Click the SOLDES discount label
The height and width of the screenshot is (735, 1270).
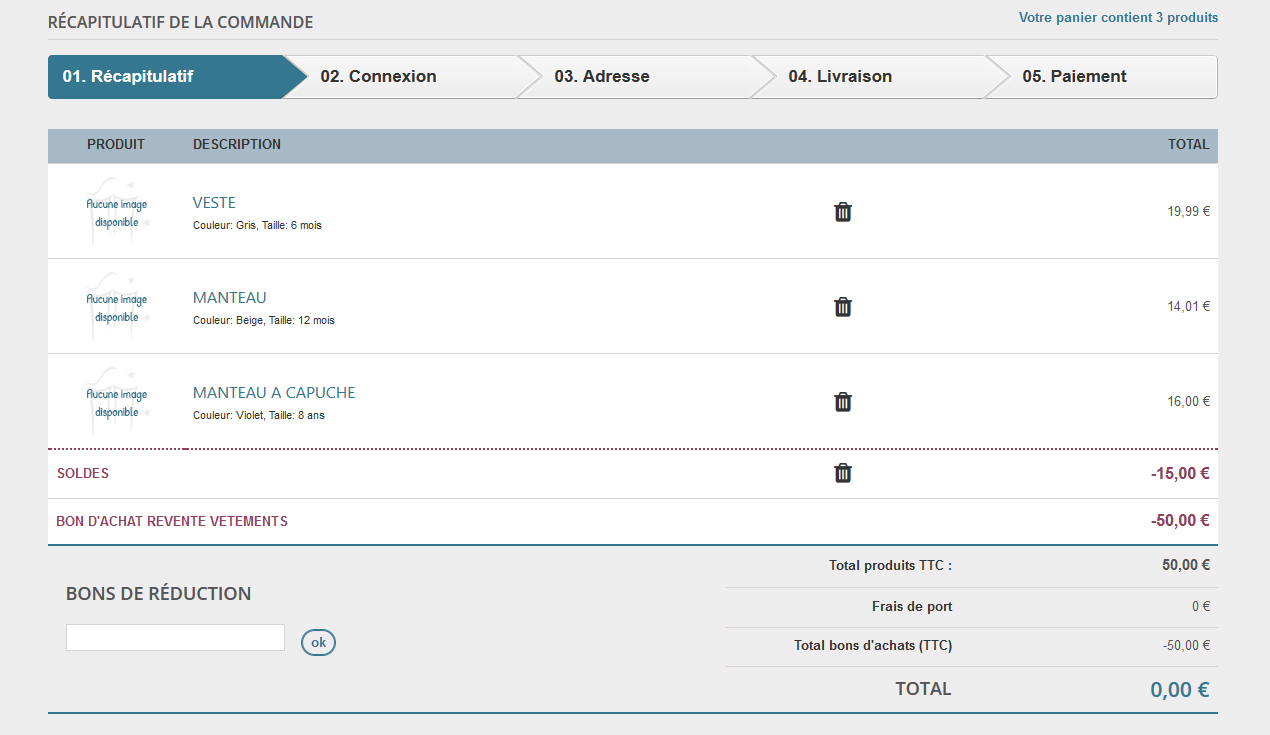click(x=83, y=473)
